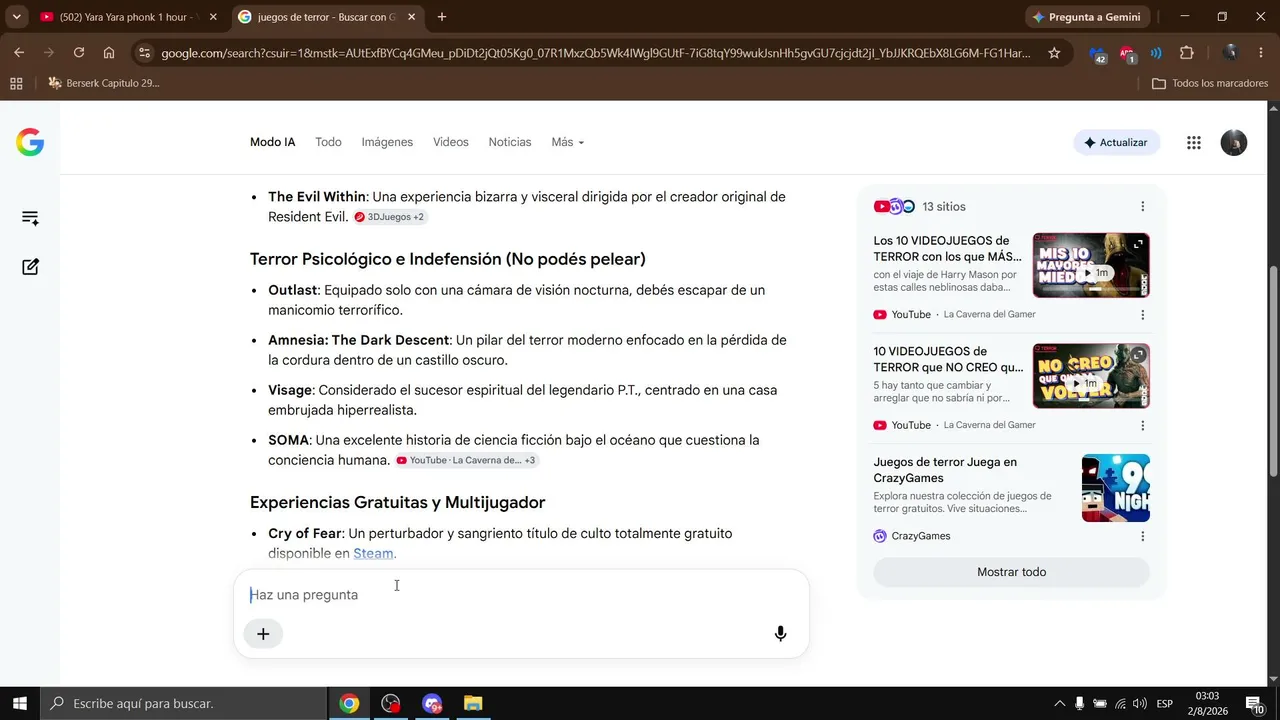Screen dimensions: 1280x720
Task: Open the Windows Start menu
Action: point(20,703)
